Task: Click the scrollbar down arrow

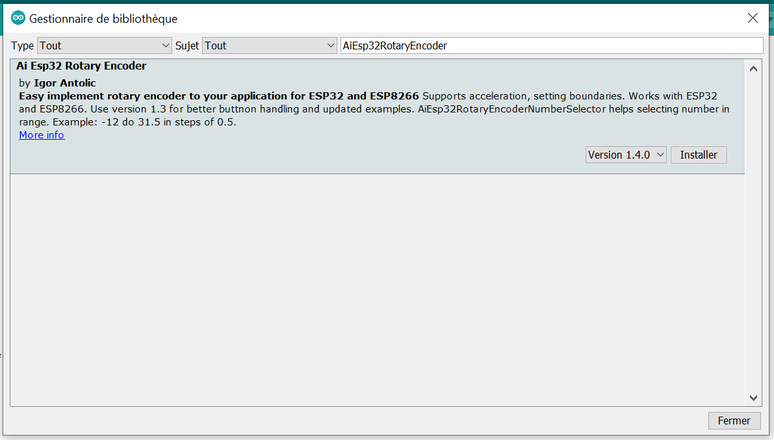Action: [x=754, y=397]
